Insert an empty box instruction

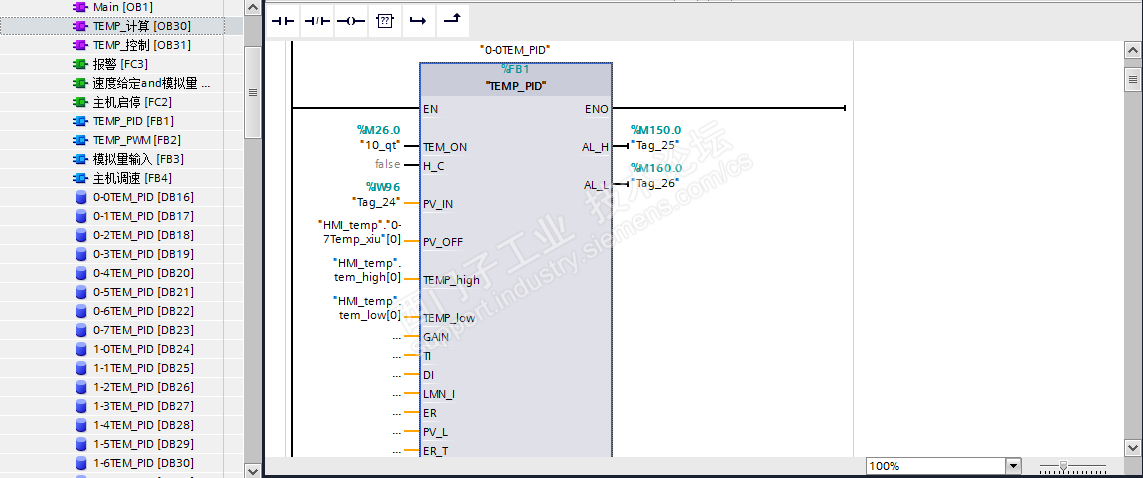pos(384,21)
